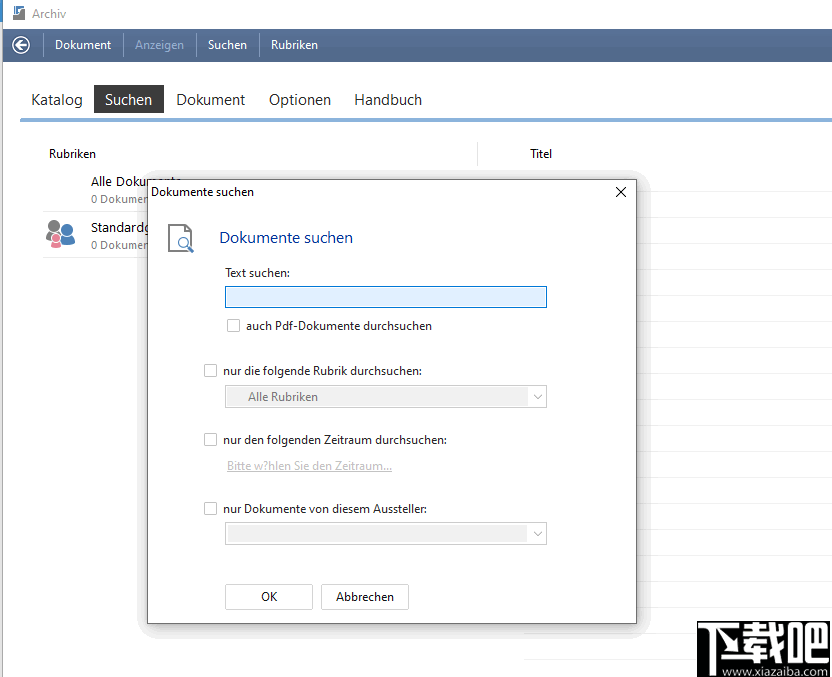Click the Standard group people icon
832x677 pixels.
[60, 234]
